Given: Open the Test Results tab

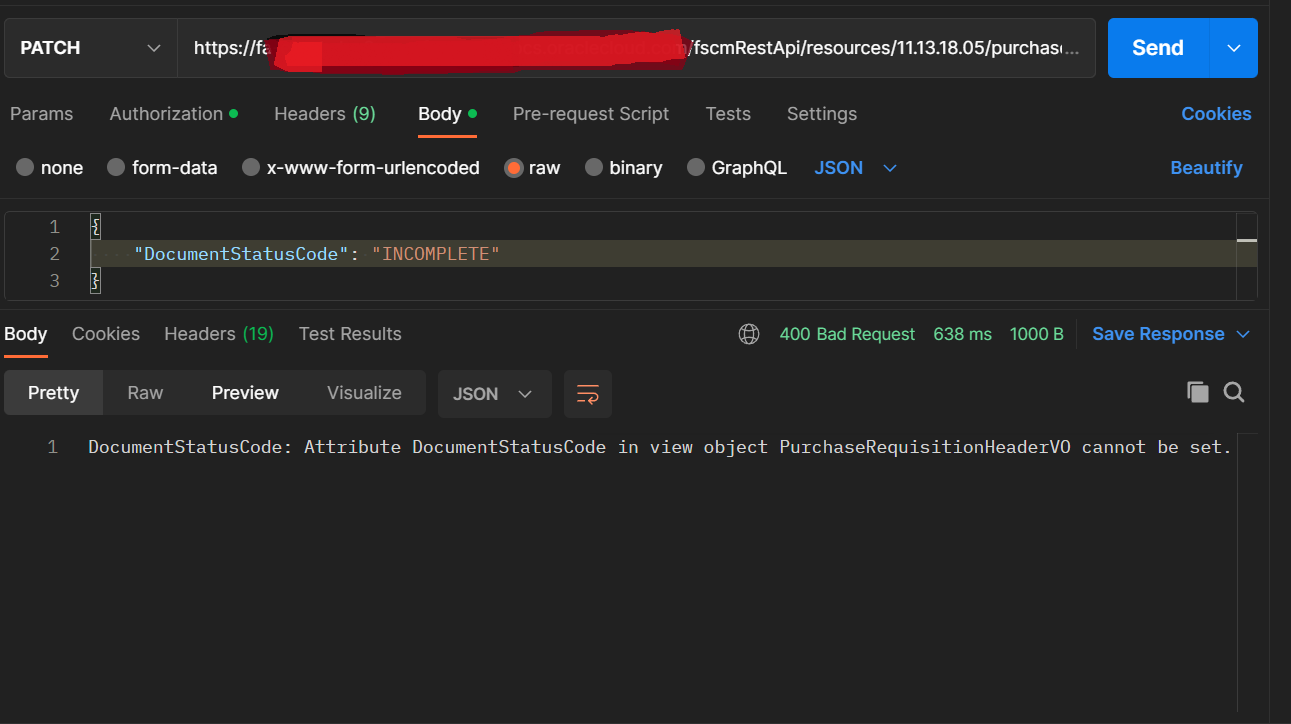Looking at the screenshot, I should click(350, 334).
